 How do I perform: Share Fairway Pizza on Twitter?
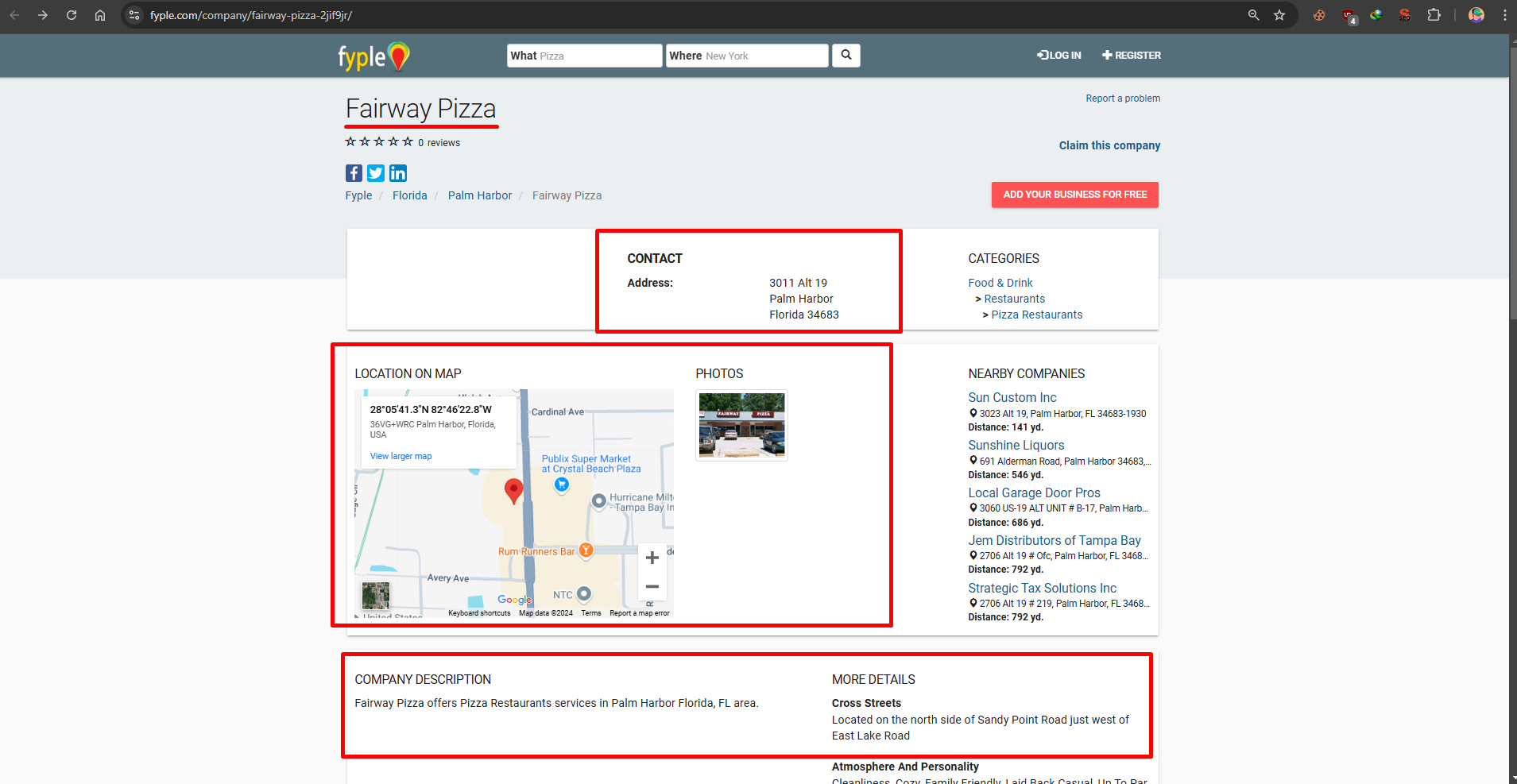tap(375, 173)
